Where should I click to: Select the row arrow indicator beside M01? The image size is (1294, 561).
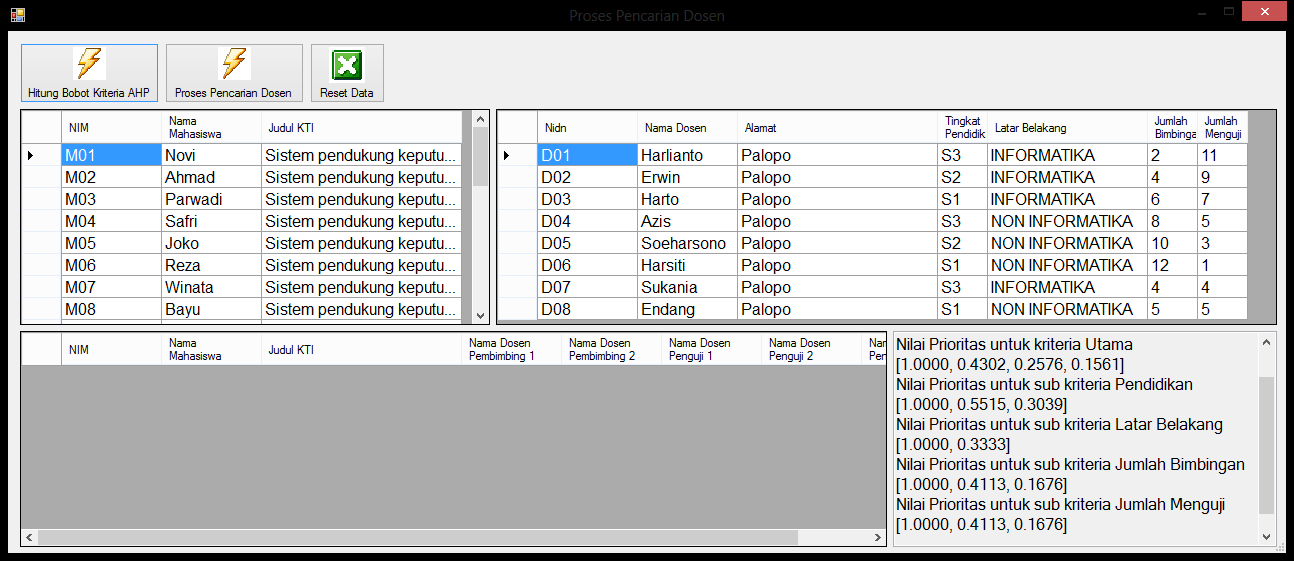click(30, 155)
